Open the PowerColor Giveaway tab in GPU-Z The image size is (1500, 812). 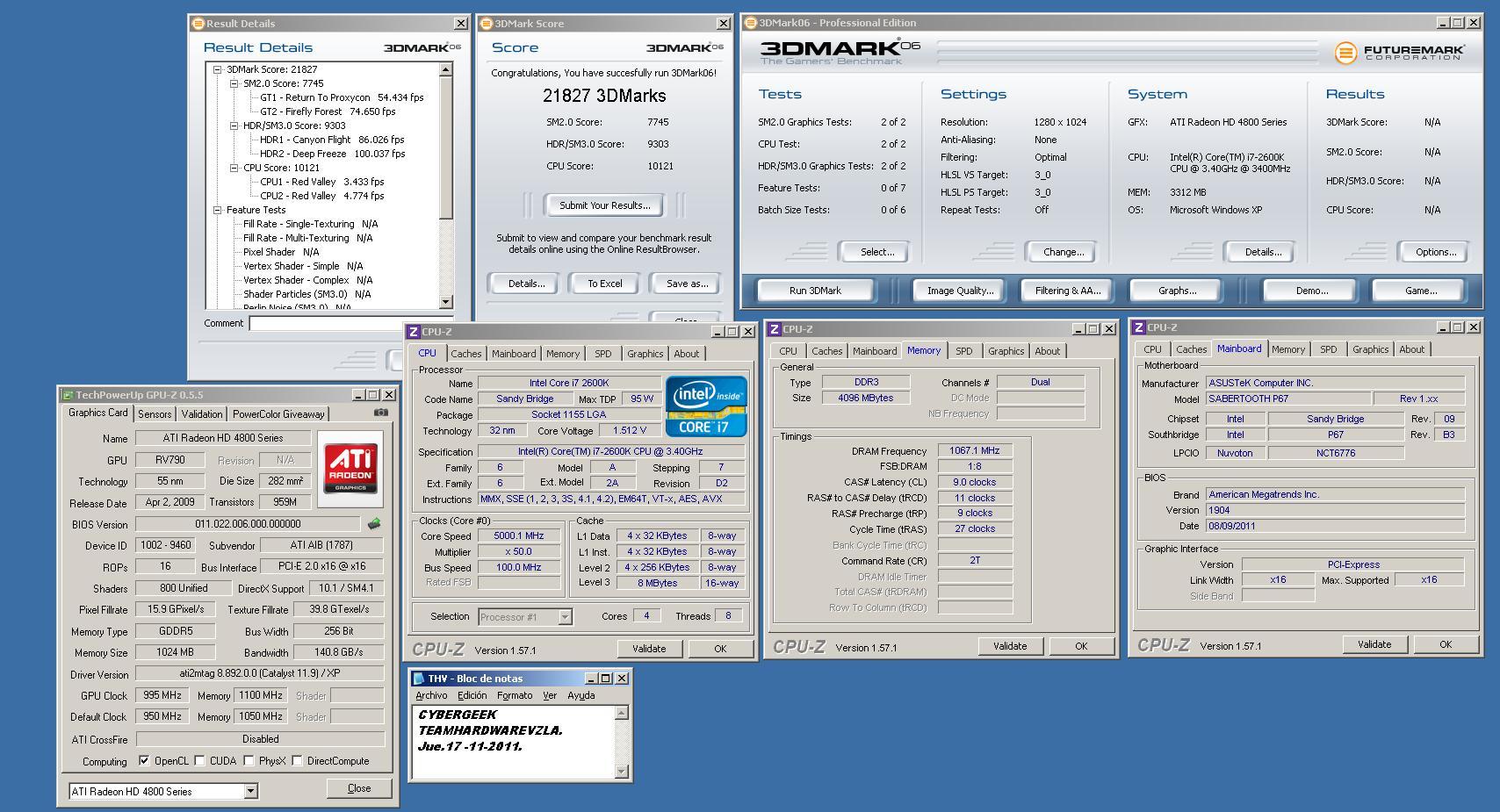[x=278, y=414]
